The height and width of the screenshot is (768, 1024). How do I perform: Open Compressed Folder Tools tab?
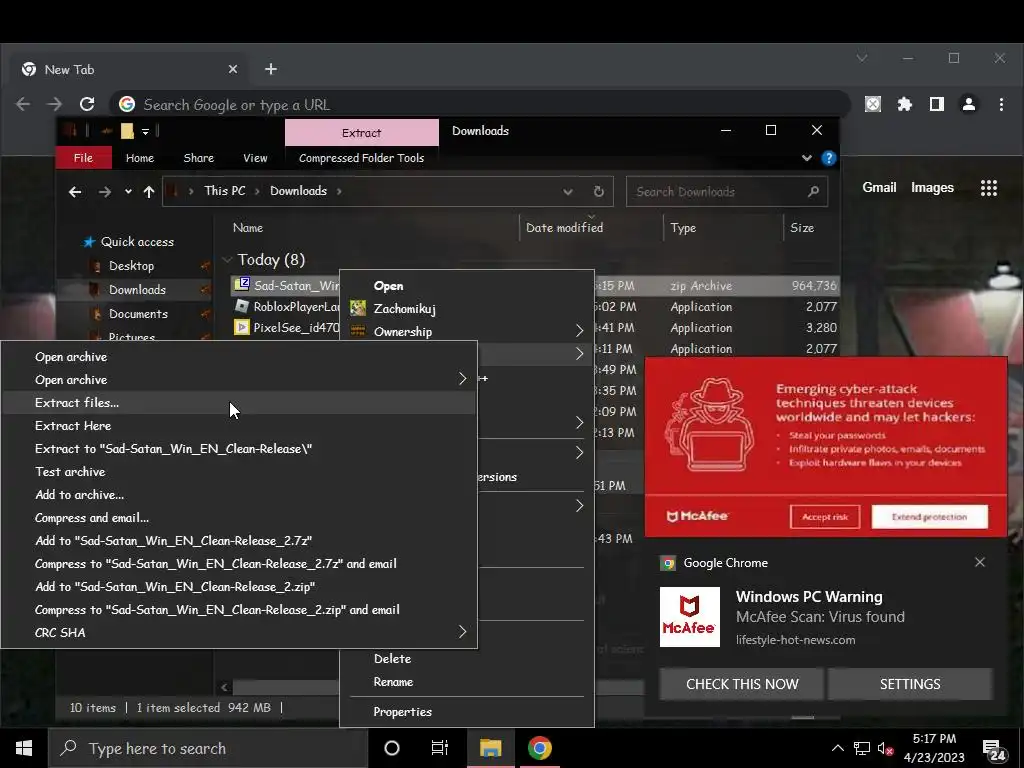(x=361, y=158)
